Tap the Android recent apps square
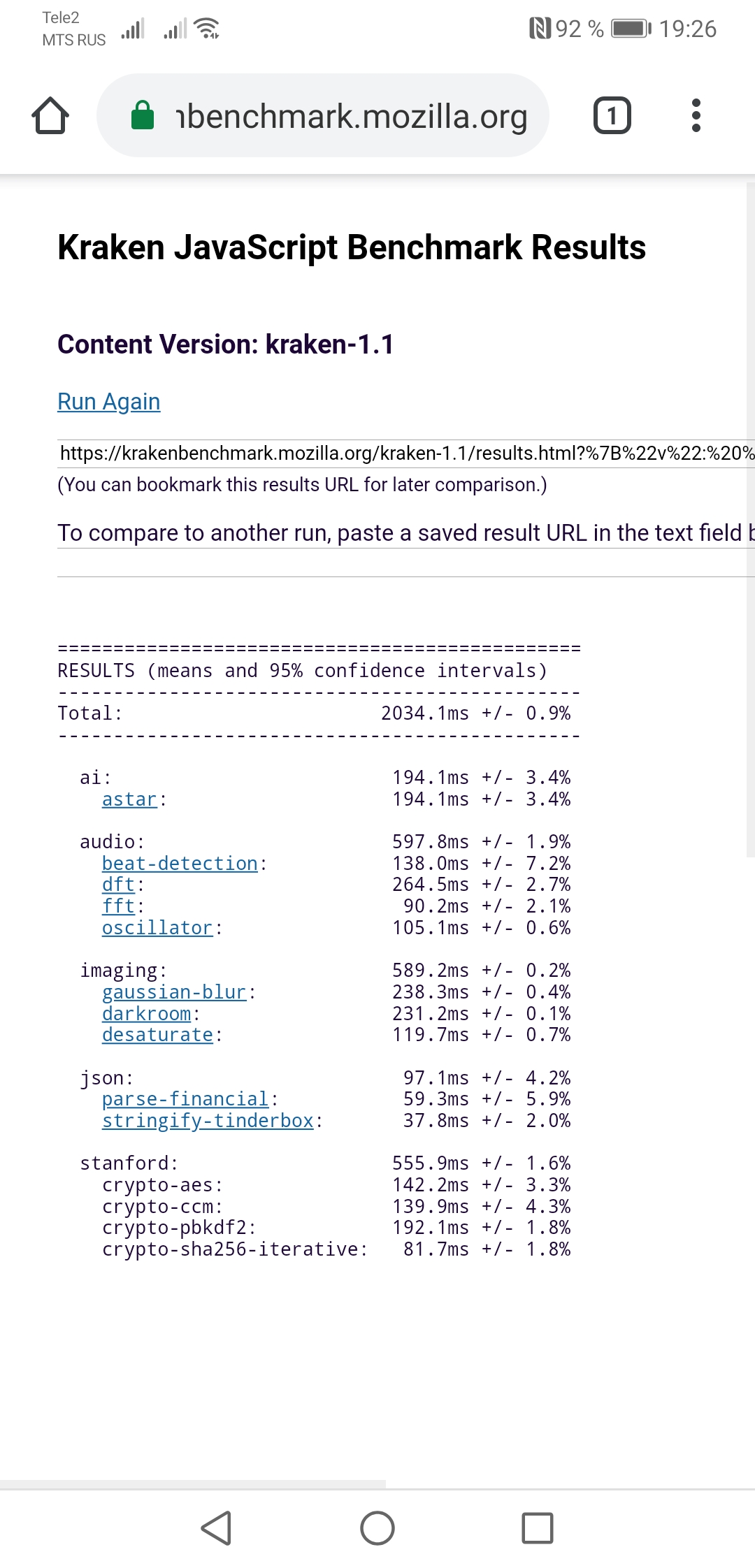Image resolution: width=755 pixels, height=1568 pixels. click(538, 1528)
